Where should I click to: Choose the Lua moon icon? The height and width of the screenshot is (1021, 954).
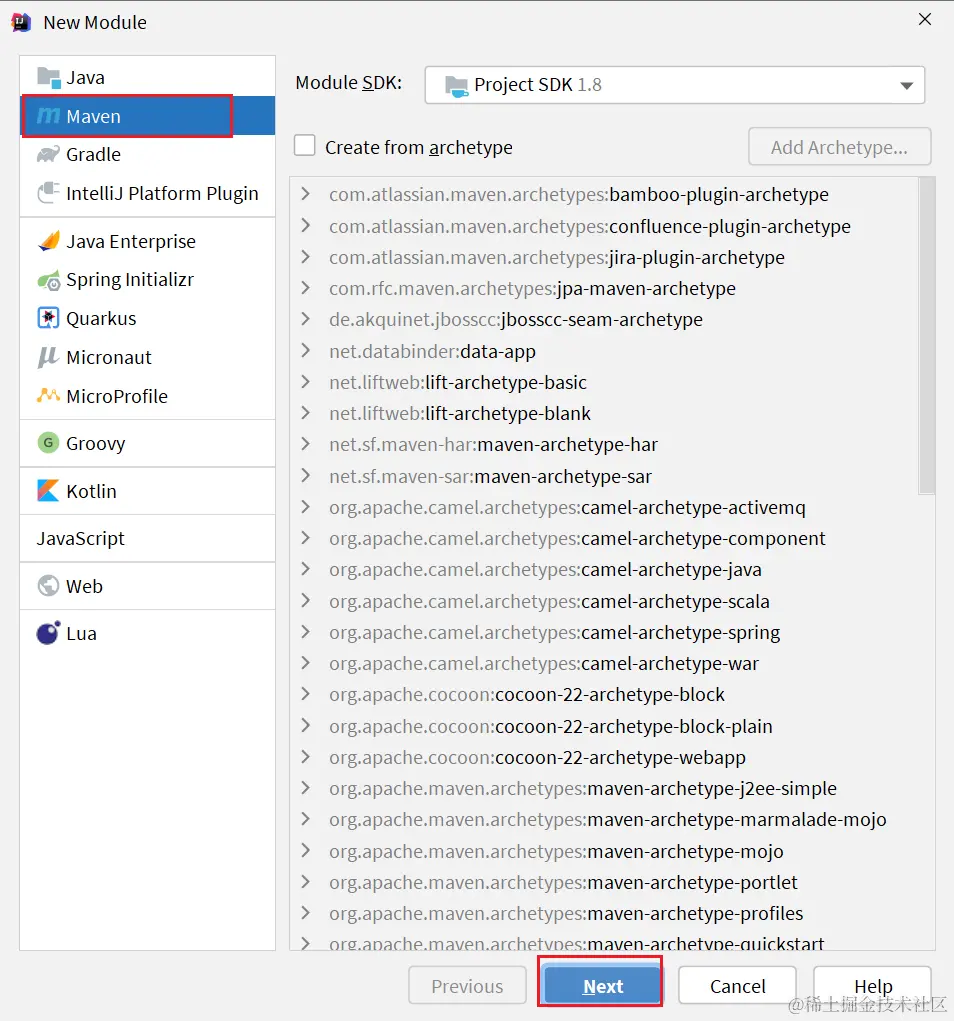48,633
